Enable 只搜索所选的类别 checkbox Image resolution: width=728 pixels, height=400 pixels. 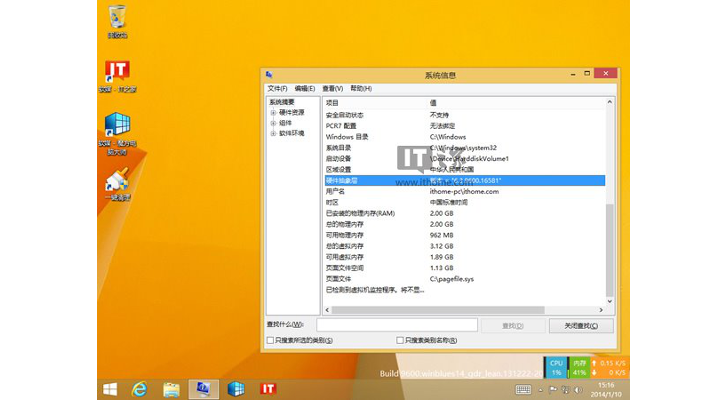[x=271, y=340]
